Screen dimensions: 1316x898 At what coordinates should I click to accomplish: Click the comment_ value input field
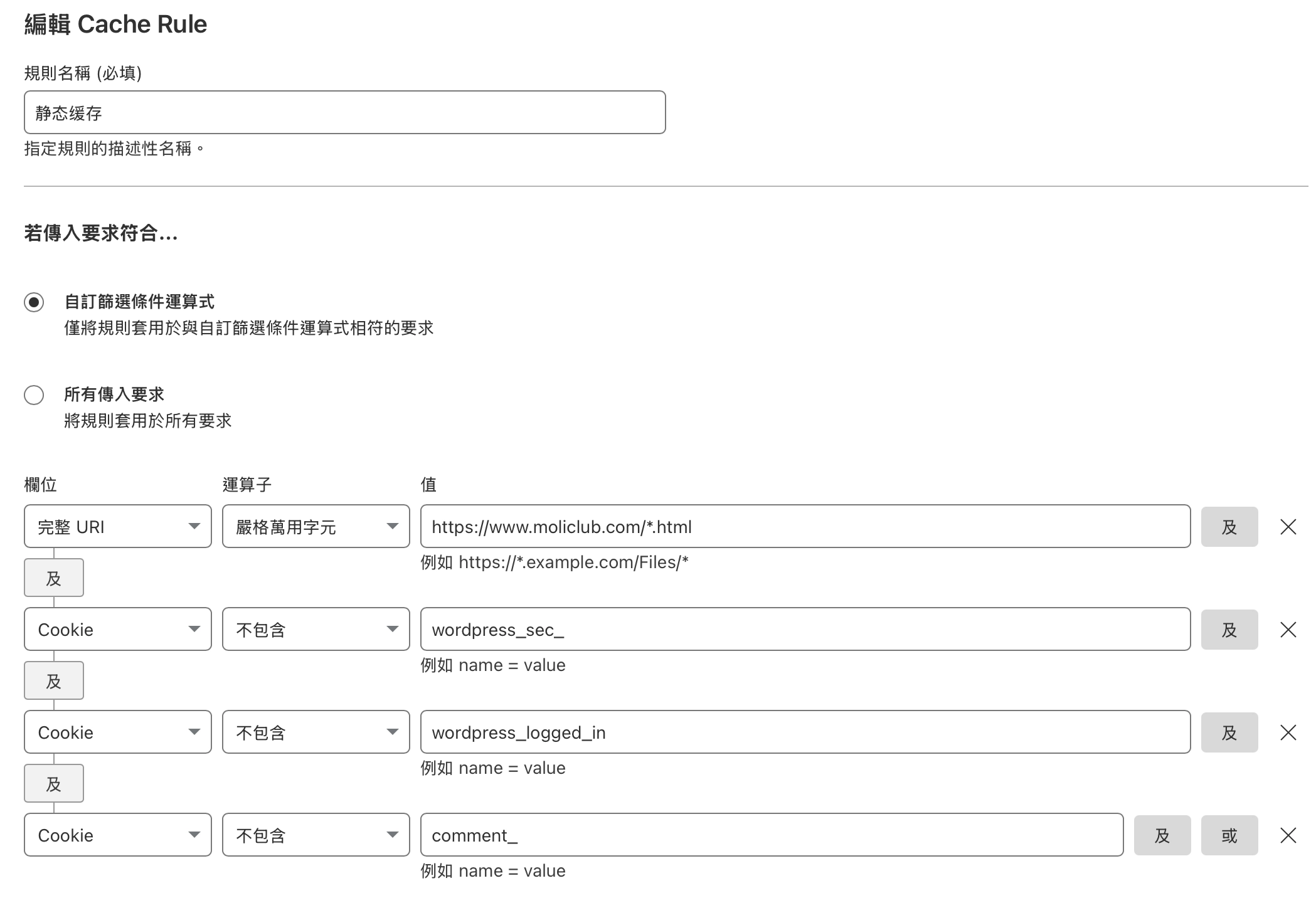pyautogui.click(x=771, y=835)
